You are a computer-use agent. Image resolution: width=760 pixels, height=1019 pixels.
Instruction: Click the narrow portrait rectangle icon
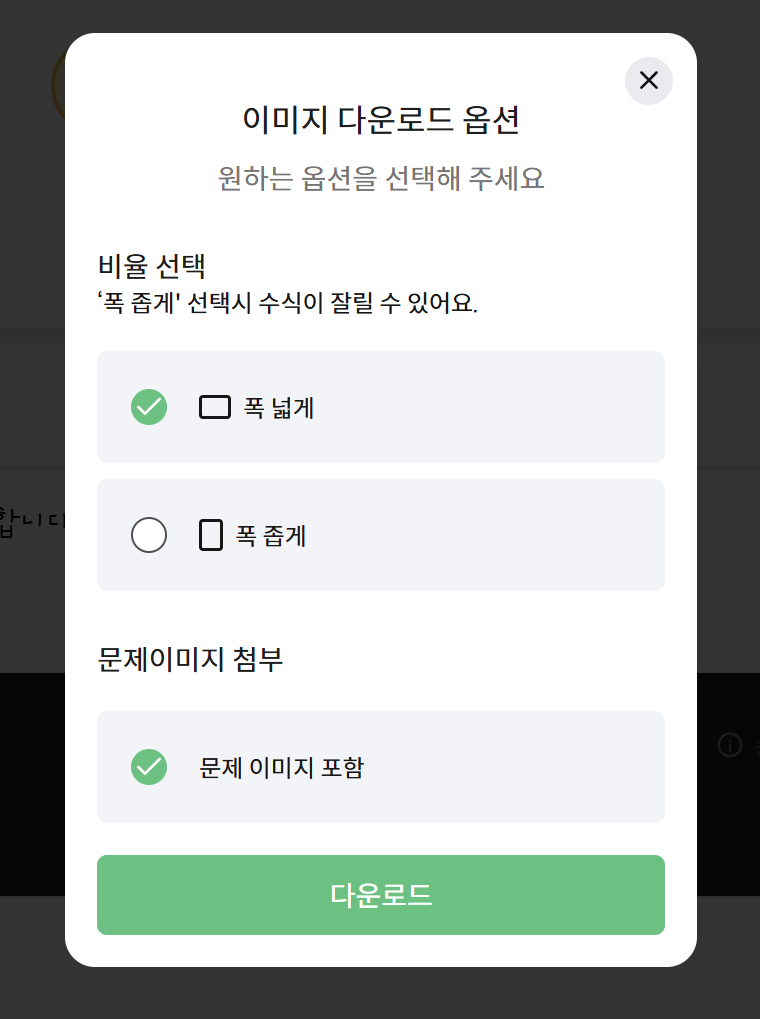(211, 535)
